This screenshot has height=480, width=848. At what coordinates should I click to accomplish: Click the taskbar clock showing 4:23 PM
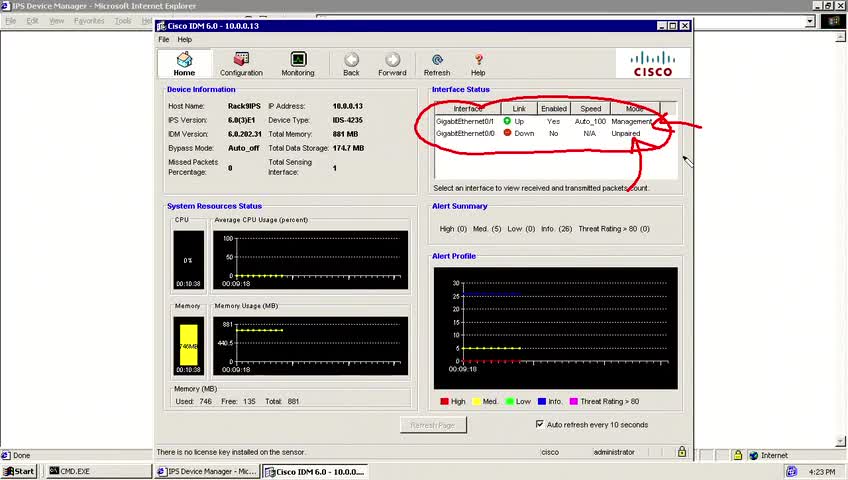coord(822,472)
